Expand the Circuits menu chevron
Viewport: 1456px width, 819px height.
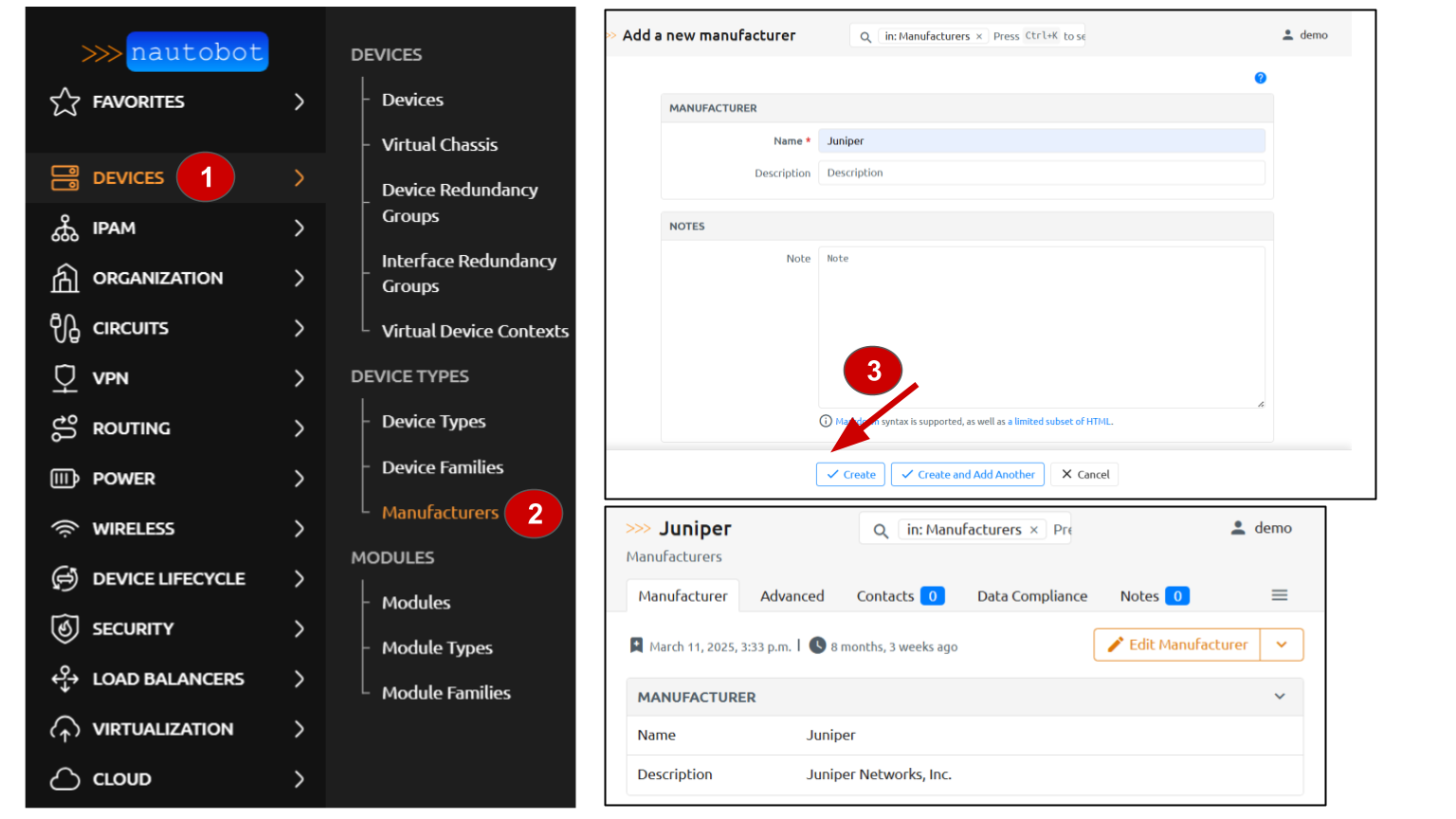tap(300, 329)
